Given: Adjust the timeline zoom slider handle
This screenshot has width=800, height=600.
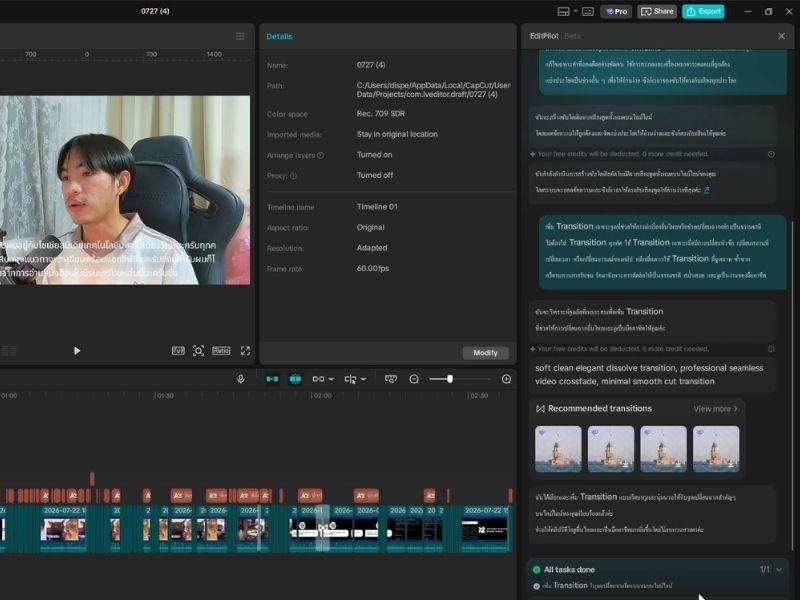Looking at the screenshot, I should pos(450,379).
